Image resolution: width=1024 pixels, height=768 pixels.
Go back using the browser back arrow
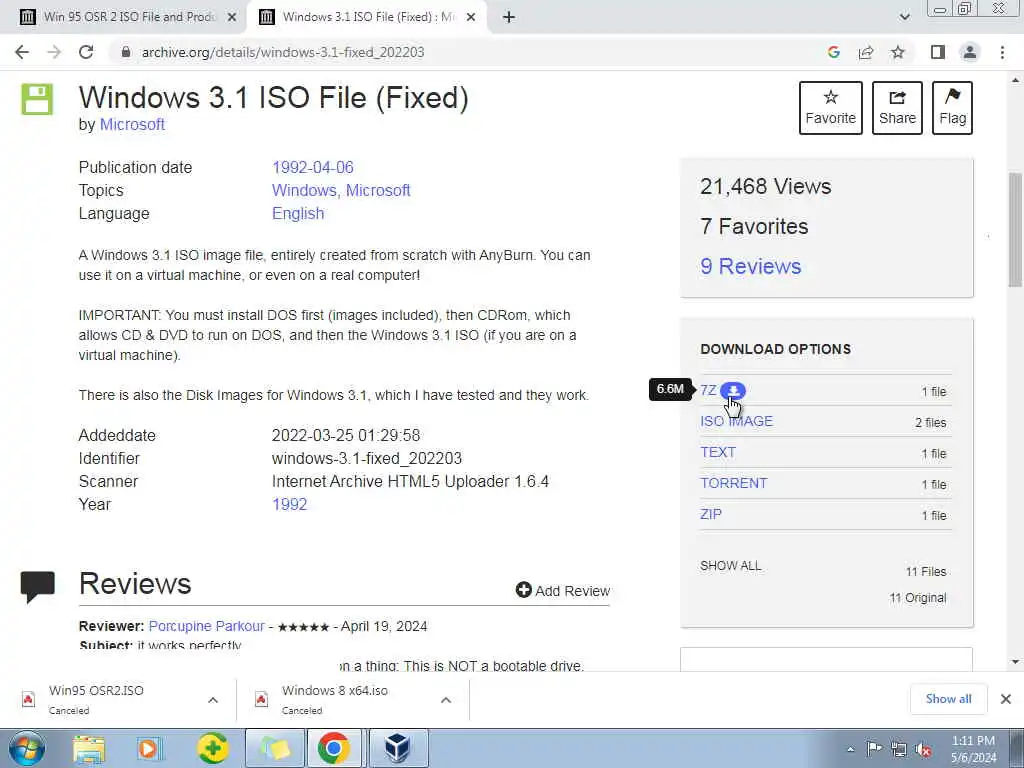pyautogui.click(x=22, y=52)
